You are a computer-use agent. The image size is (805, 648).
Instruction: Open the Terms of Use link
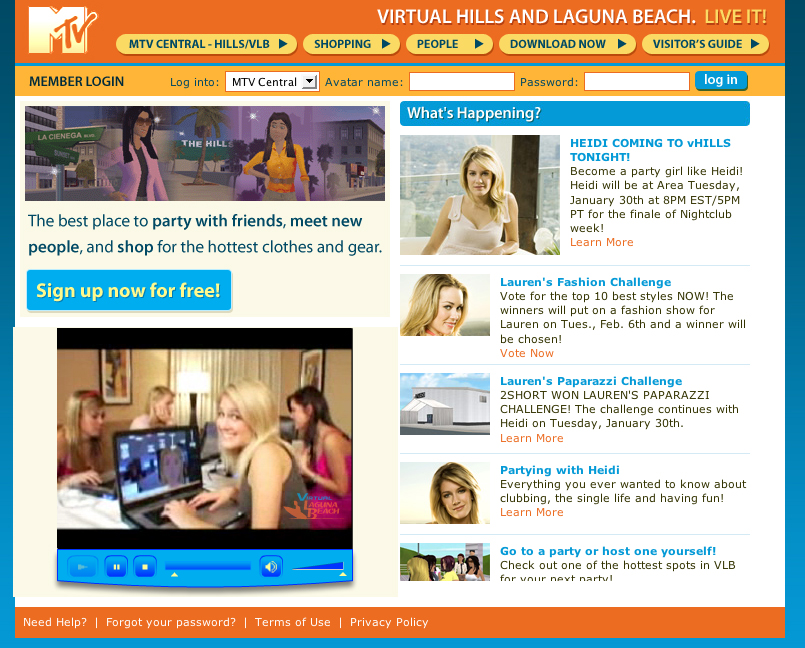click(293, 622)
